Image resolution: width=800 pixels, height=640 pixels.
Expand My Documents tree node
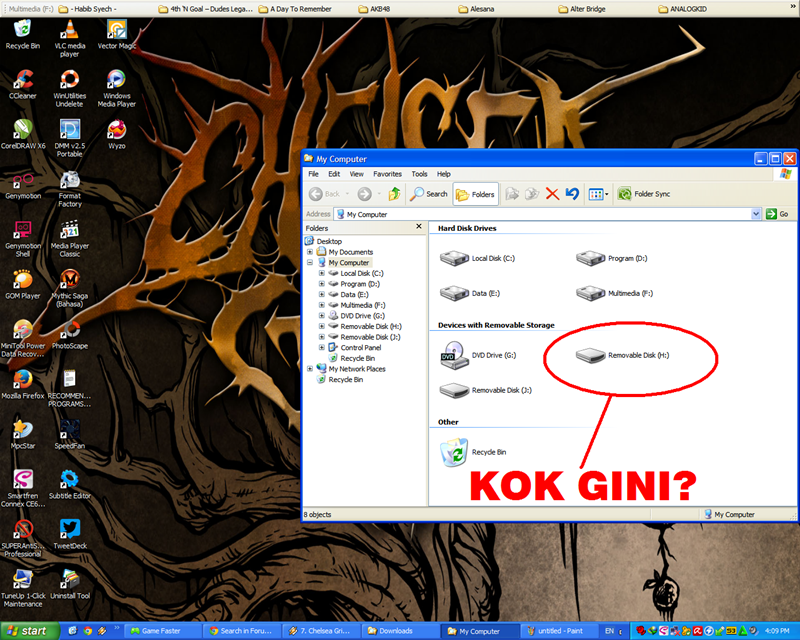310,252
